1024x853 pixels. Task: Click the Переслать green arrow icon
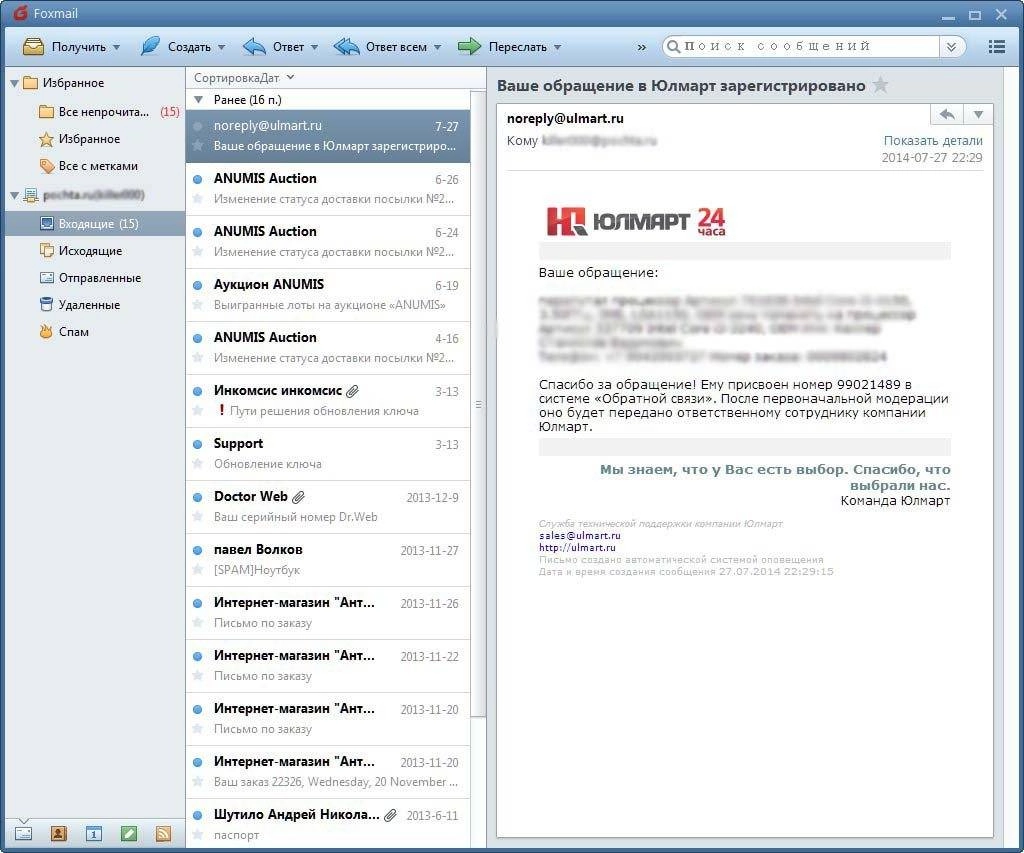pos(469,46)
